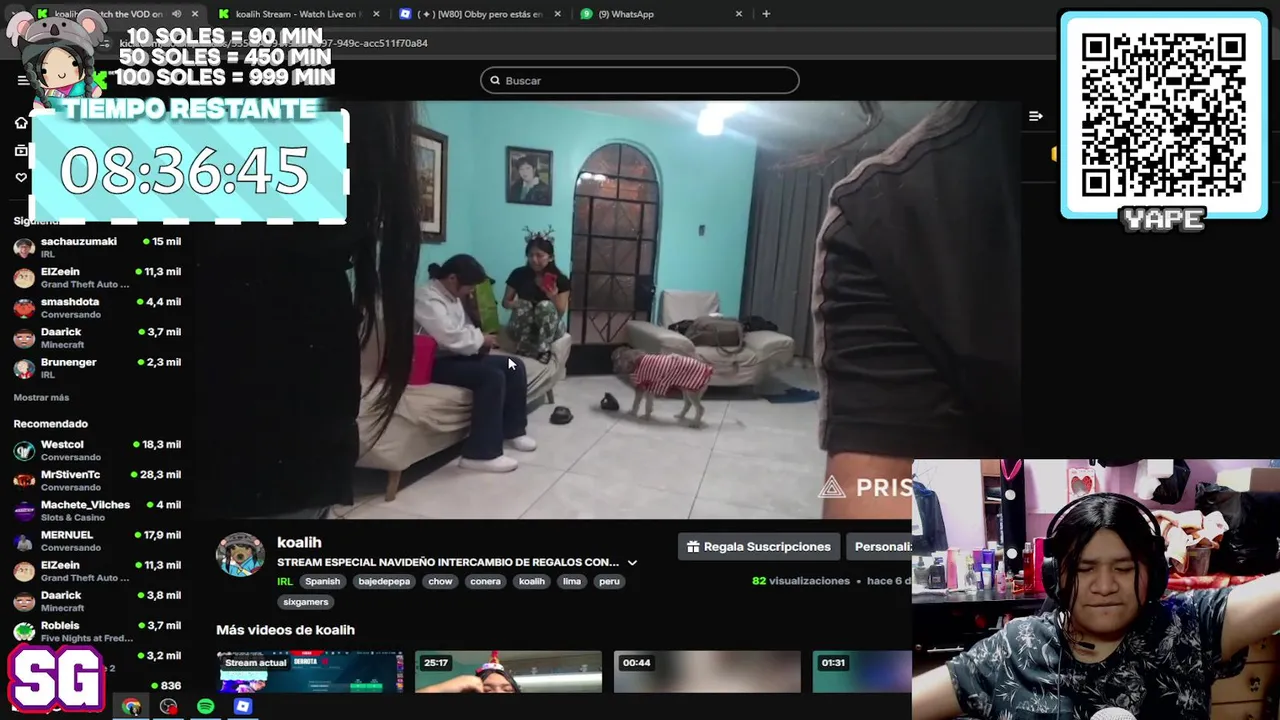This screenshot has width=1280, height=720.
Task: Collapse the chat panel arrow icon
Action: click(x=1036, y=116)
